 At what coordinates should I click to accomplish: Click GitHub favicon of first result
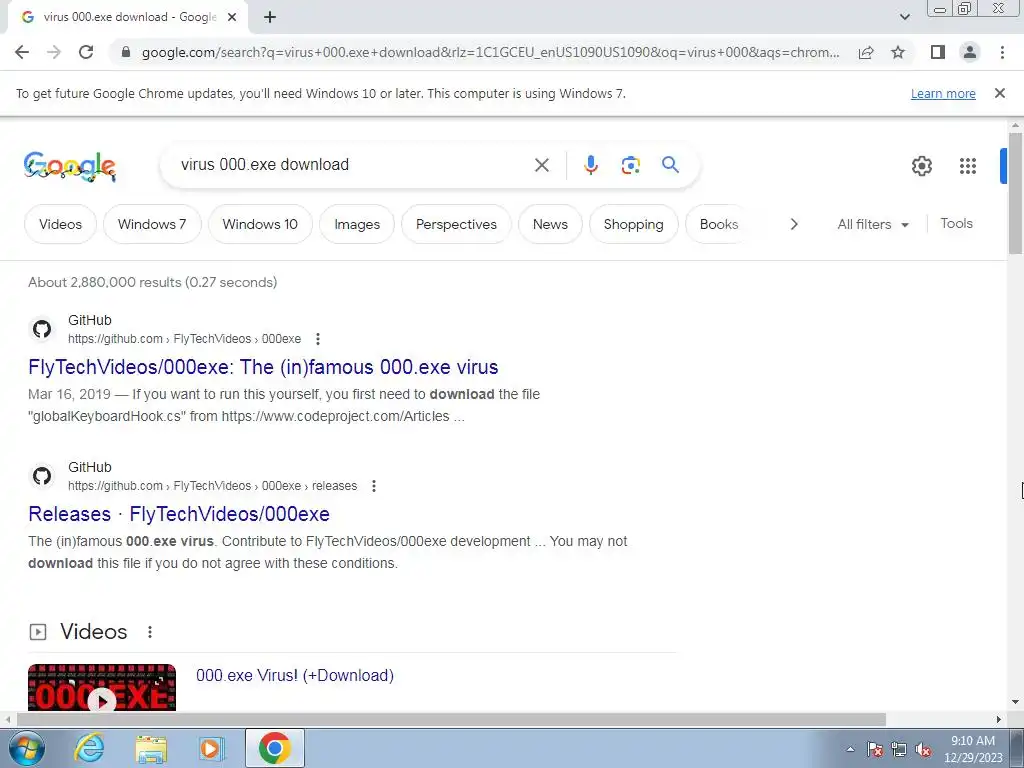point(42,329)
